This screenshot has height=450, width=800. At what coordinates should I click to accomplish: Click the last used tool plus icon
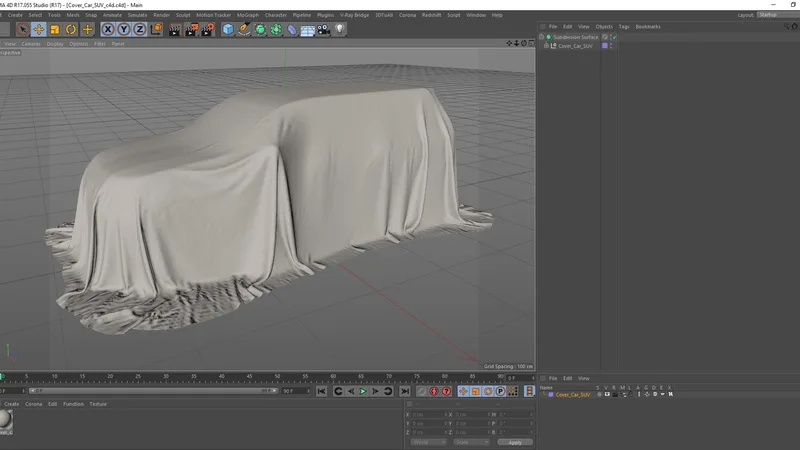pos(87,30)
